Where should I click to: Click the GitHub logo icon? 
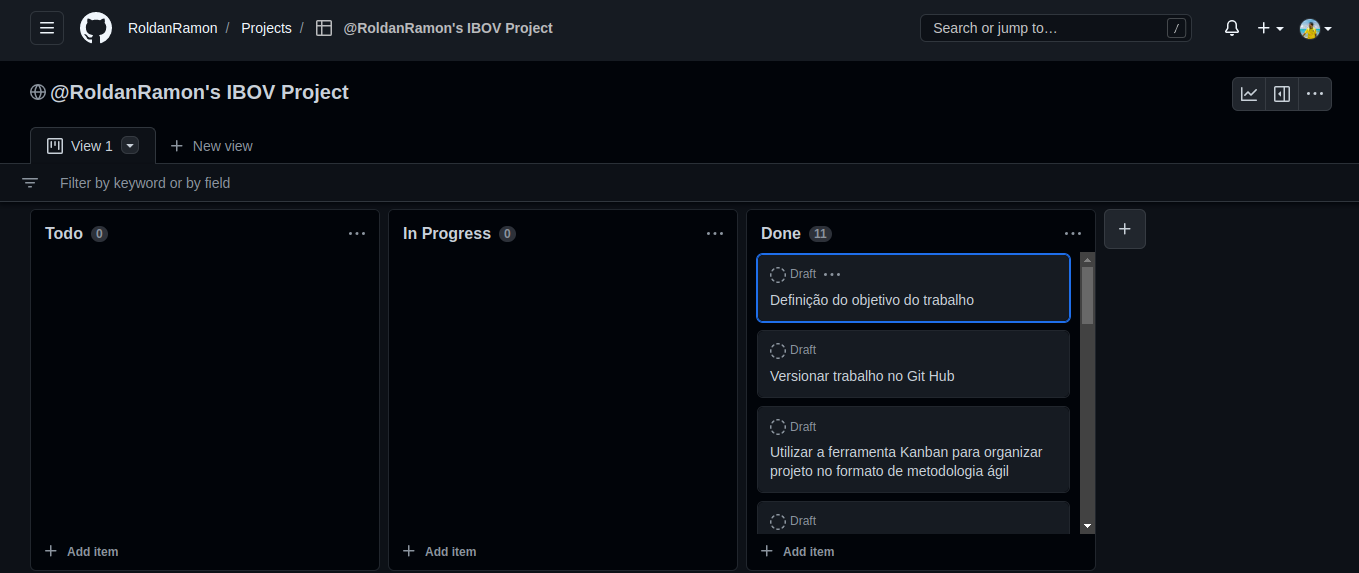(96, 28)
